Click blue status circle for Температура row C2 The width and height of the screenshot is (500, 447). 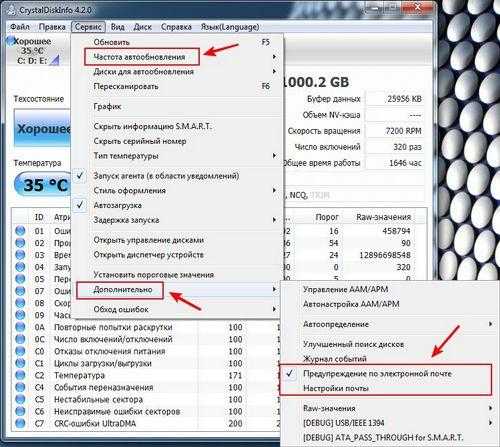pos(20,375)
